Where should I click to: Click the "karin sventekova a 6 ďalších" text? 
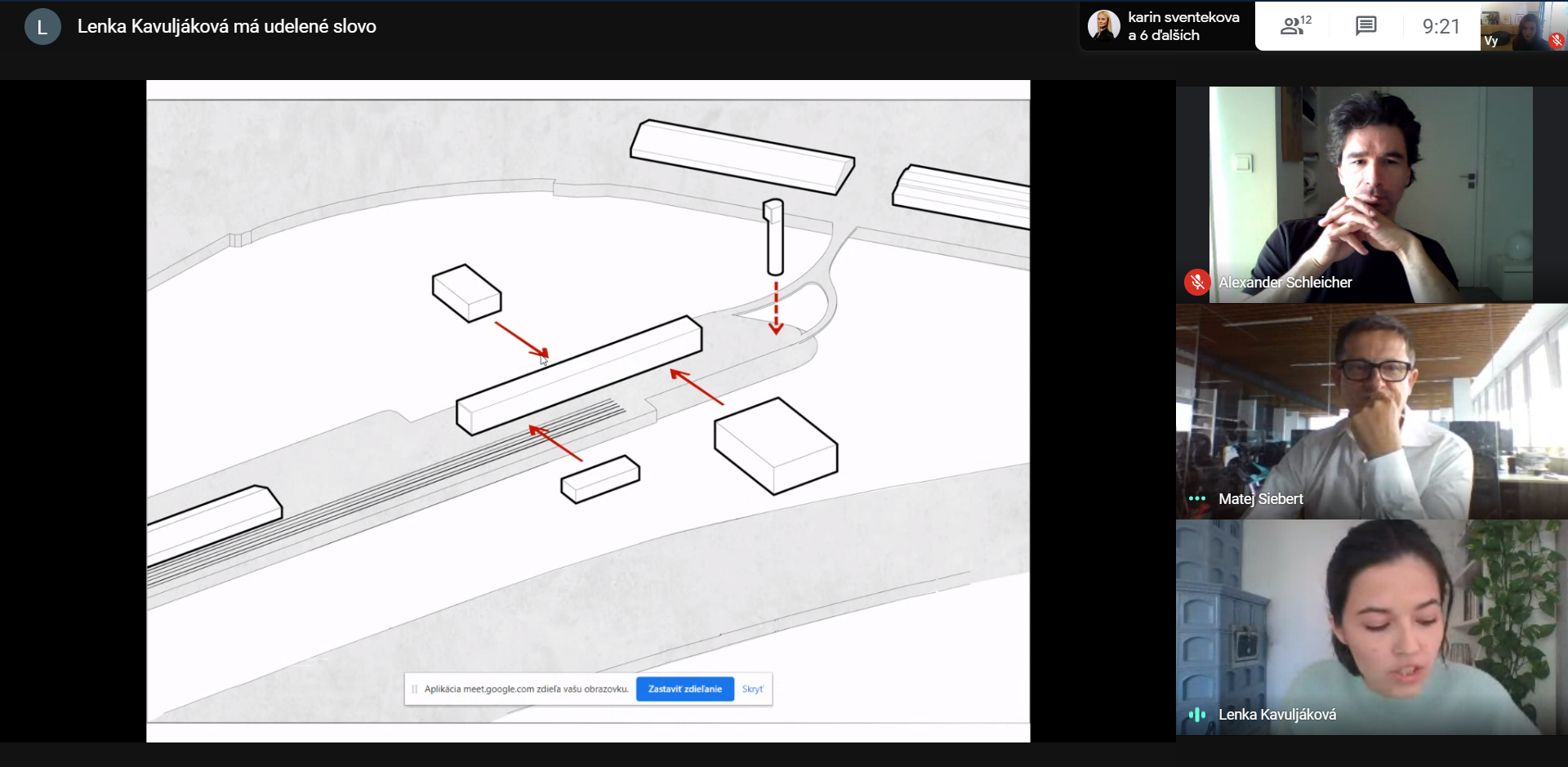click(1183, 26)
